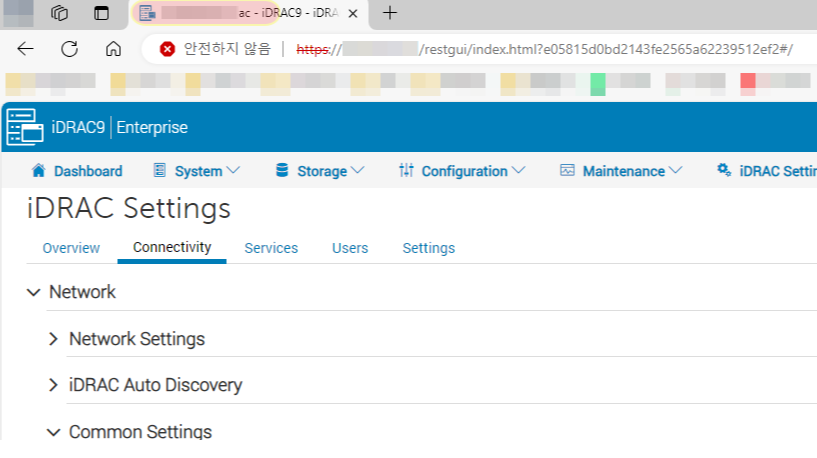This screenshot has width=817, height=458.
Task: Open the Configuration dropdown menu
Action: [473, 171]
